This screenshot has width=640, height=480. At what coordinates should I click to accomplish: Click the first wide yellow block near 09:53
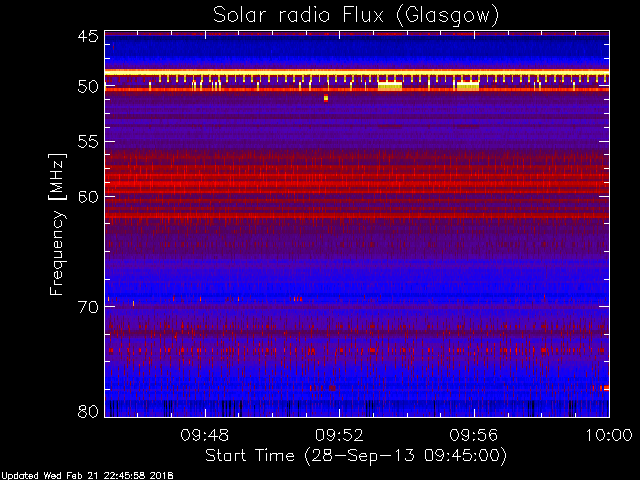click(390, 85)
